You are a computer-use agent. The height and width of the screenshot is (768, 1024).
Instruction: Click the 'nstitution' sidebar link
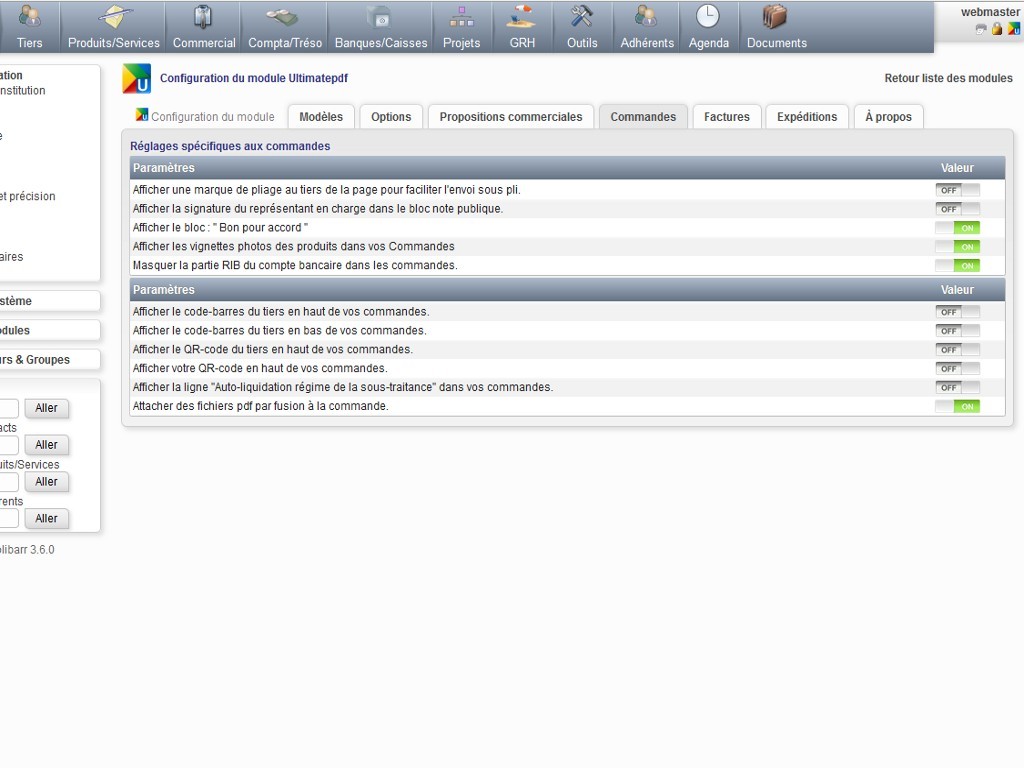click(23, 91)
